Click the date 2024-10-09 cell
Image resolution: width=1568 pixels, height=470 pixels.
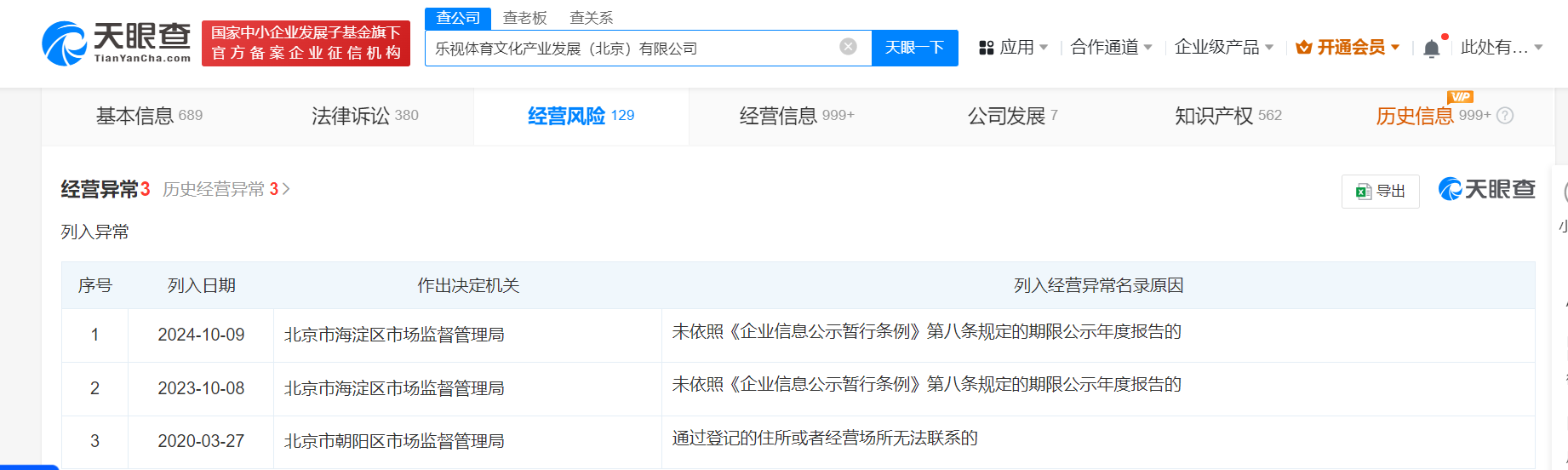click(x=201, y=335)
